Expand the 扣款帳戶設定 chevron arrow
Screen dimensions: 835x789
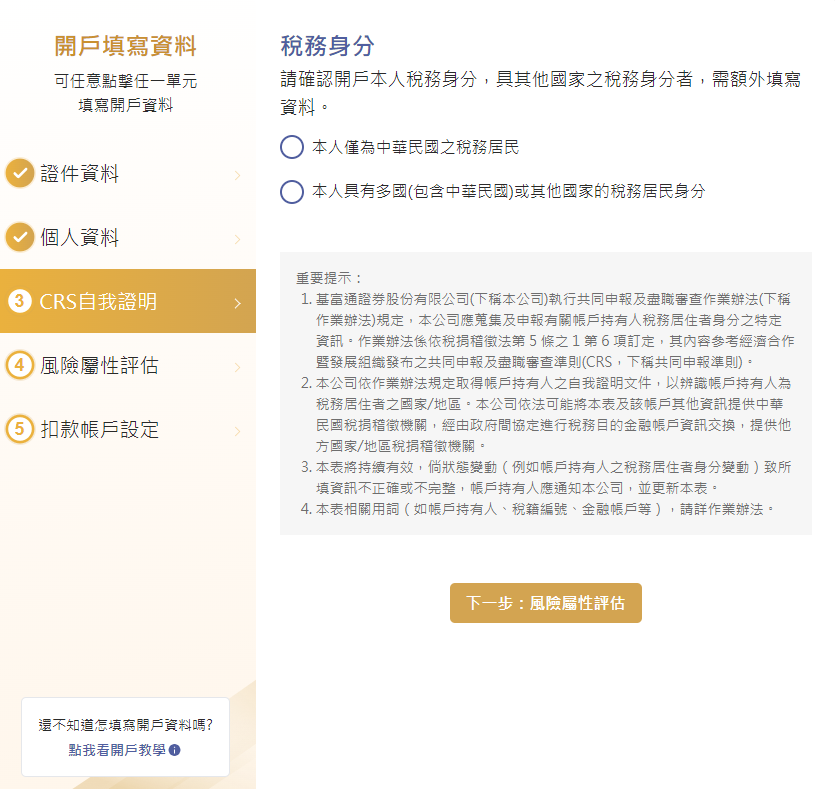click(238, 431)
